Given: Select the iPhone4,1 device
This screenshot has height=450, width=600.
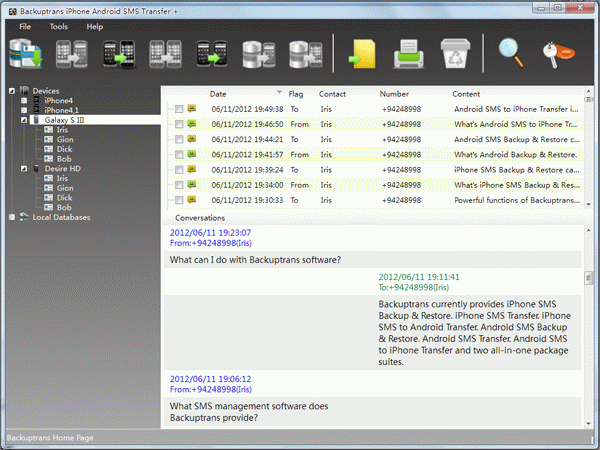Looking at the screenshot, I should 61,110.
